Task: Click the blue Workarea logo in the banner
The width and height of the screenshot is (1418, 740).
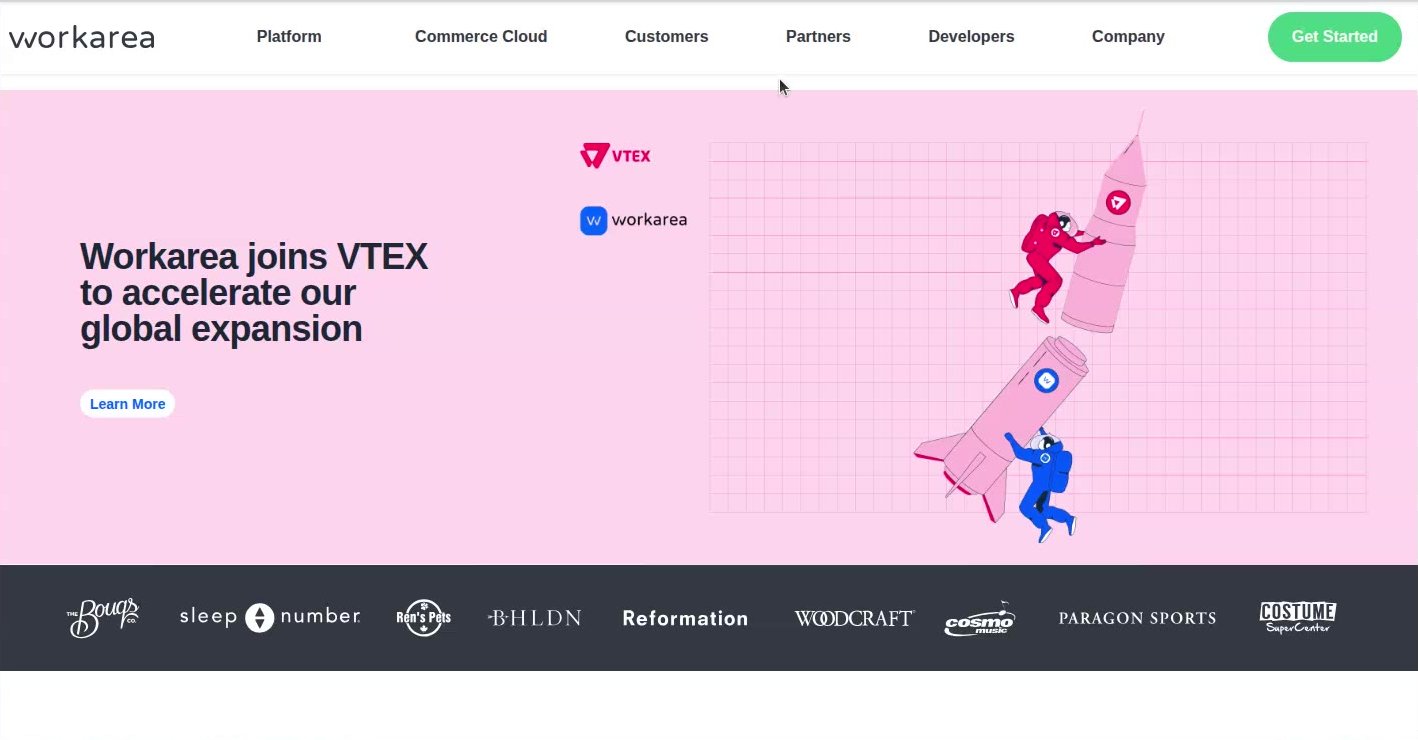Action: pyautogui.click(x=633, y=220)
